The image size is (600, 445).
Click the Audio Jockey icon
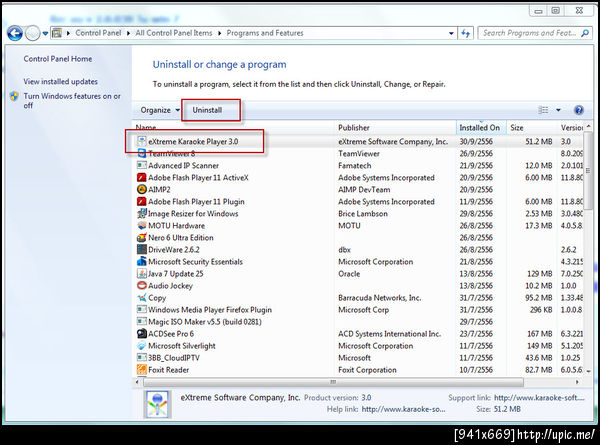[x=142, y=285]
